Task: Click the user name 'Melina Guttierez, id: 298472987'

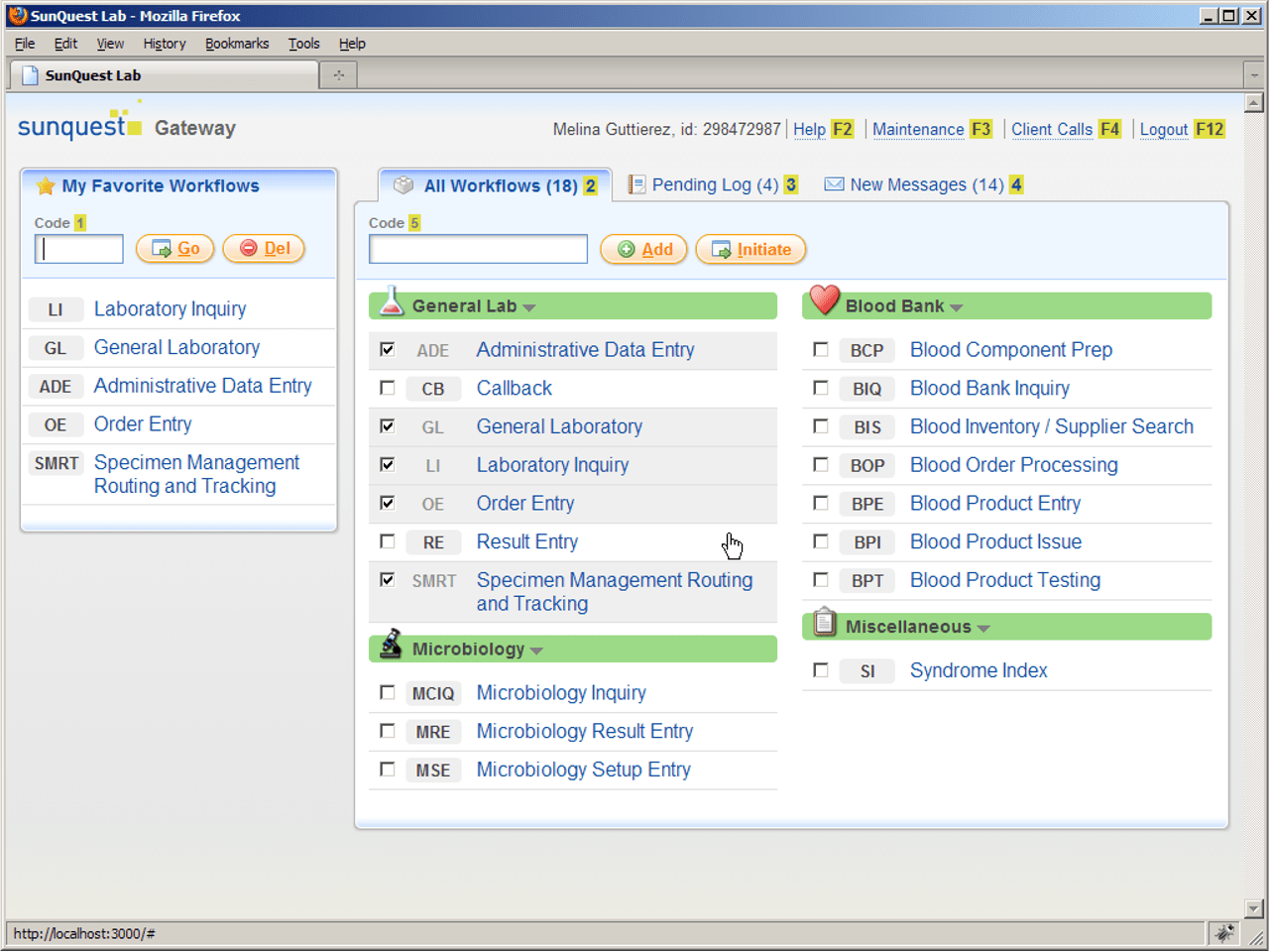Action: coord(667,130)
